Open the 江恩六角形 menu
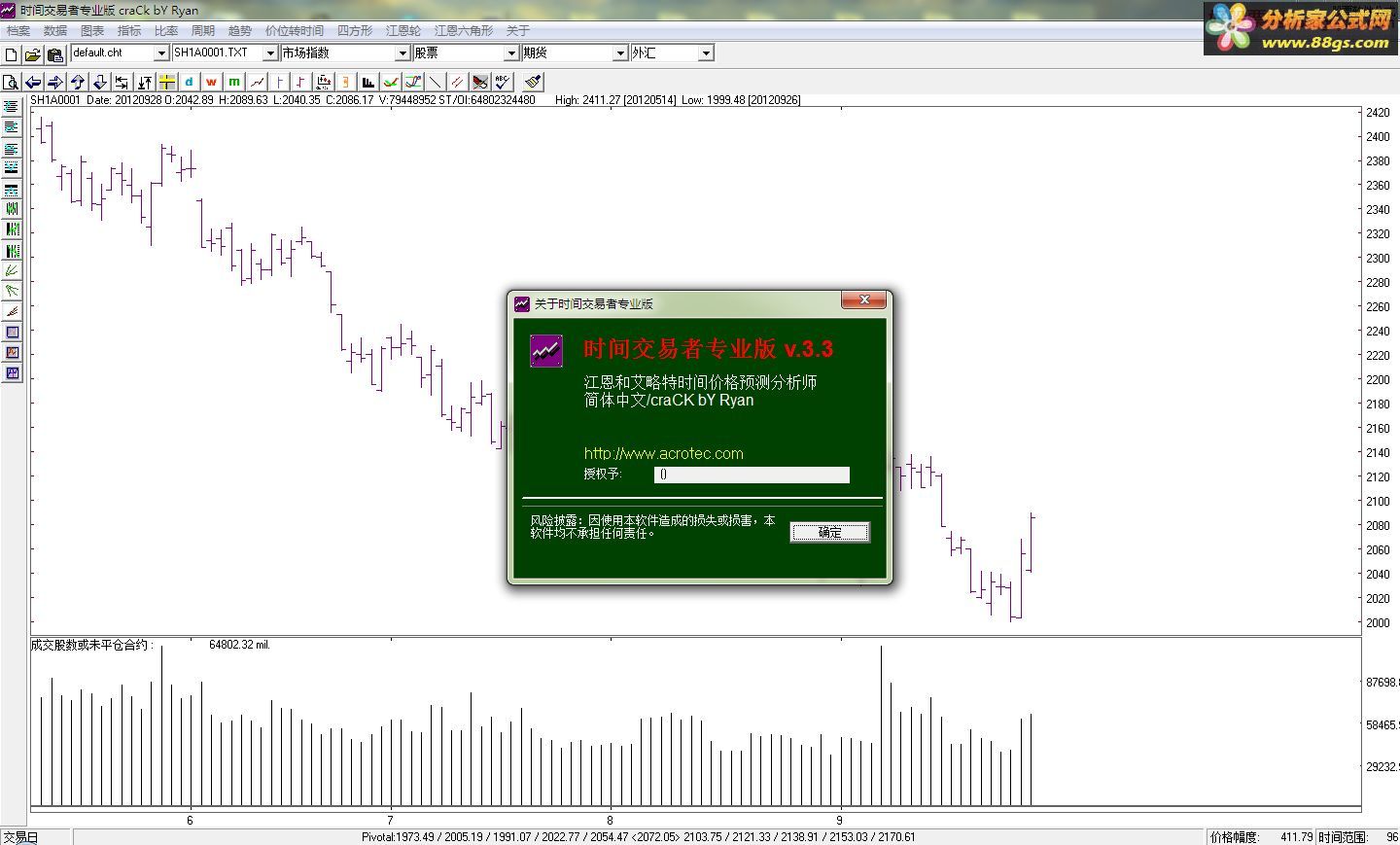Image resolution: width=1400 pixels, height=845 pixels. pyautogui.click(x=464, y=31)
